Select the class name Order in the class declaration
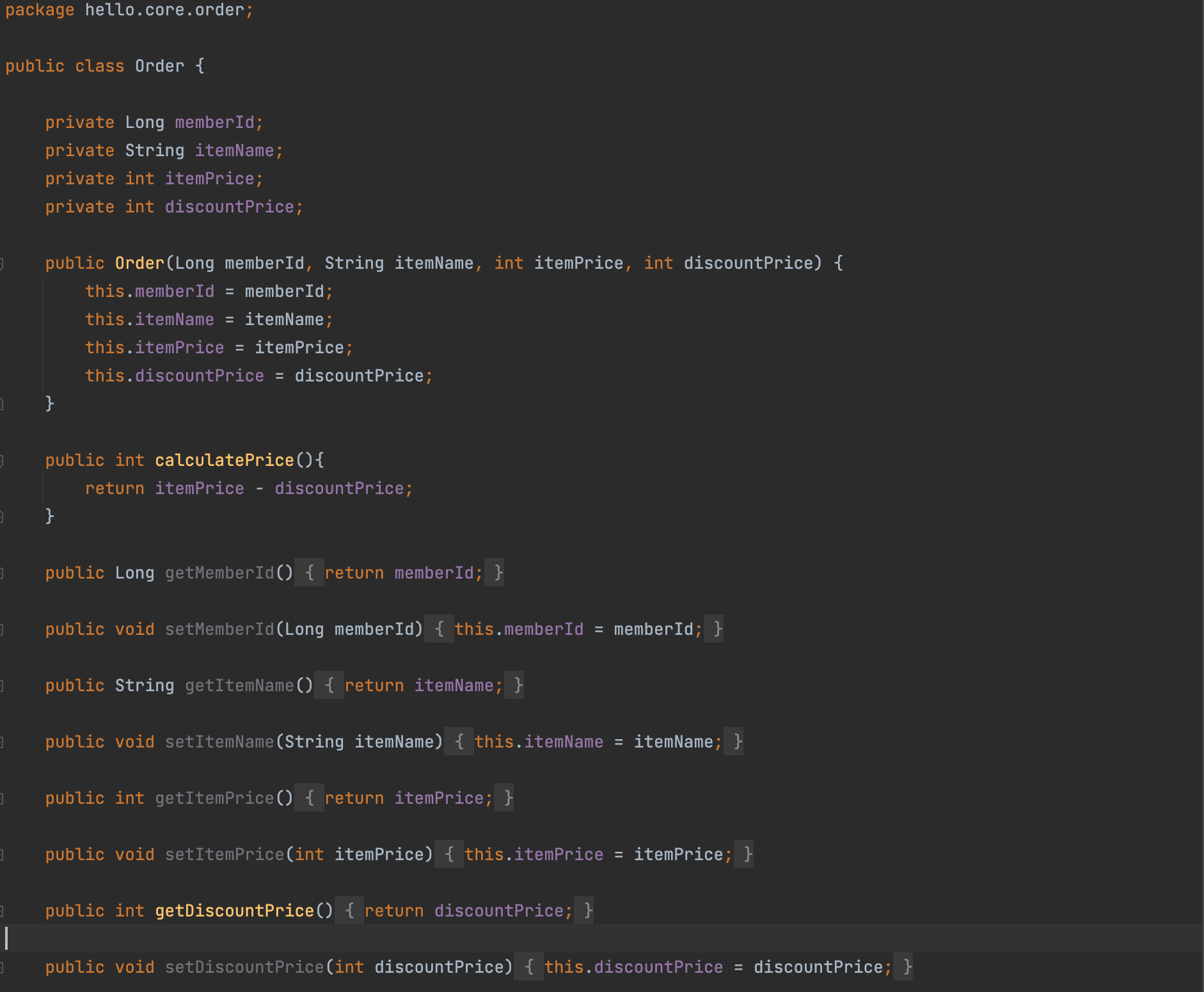This screenshot has height=992, width=1204. (159, 66)
